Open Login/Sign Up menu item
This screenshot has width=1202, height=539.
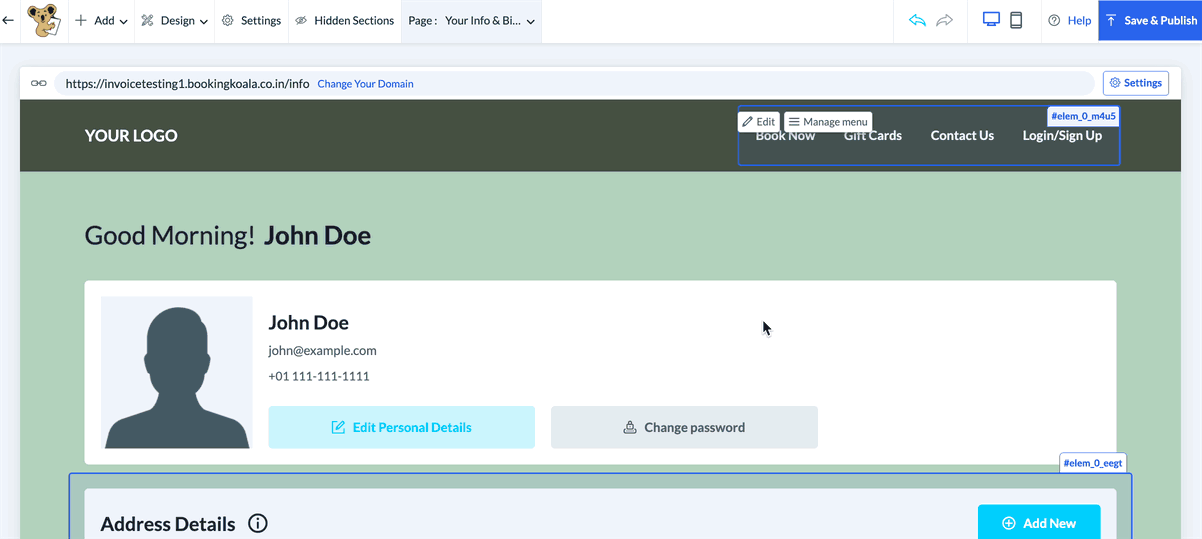(1062, 136)
